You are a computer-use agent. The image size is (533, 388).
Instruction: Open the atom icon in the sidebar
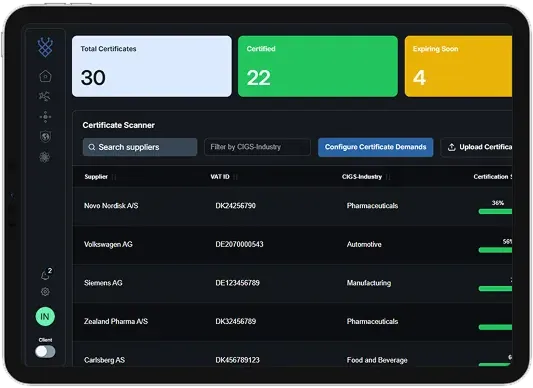coord(45,157)
